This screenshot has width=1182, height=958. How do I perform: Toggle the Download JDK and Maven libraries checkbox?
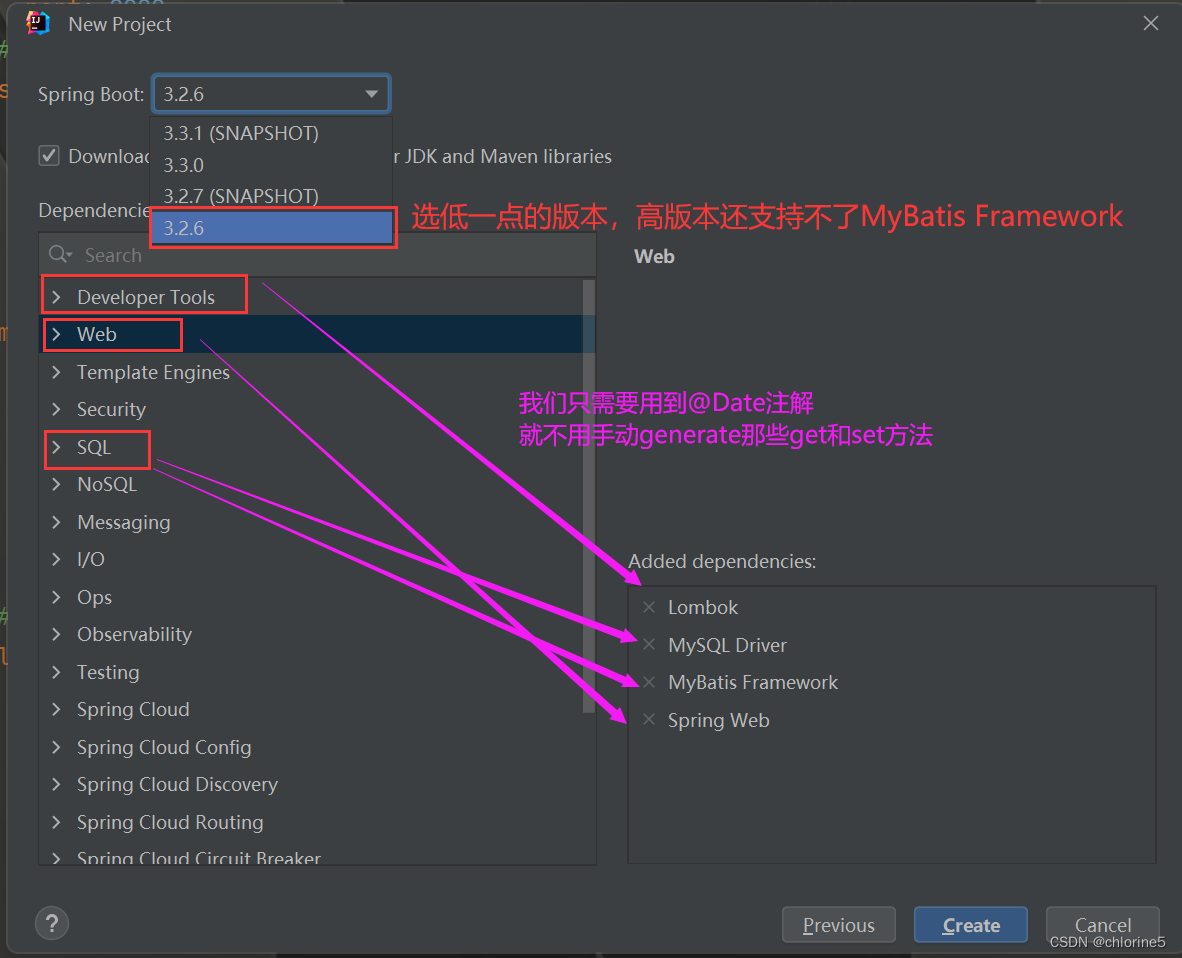click(49, 156)
